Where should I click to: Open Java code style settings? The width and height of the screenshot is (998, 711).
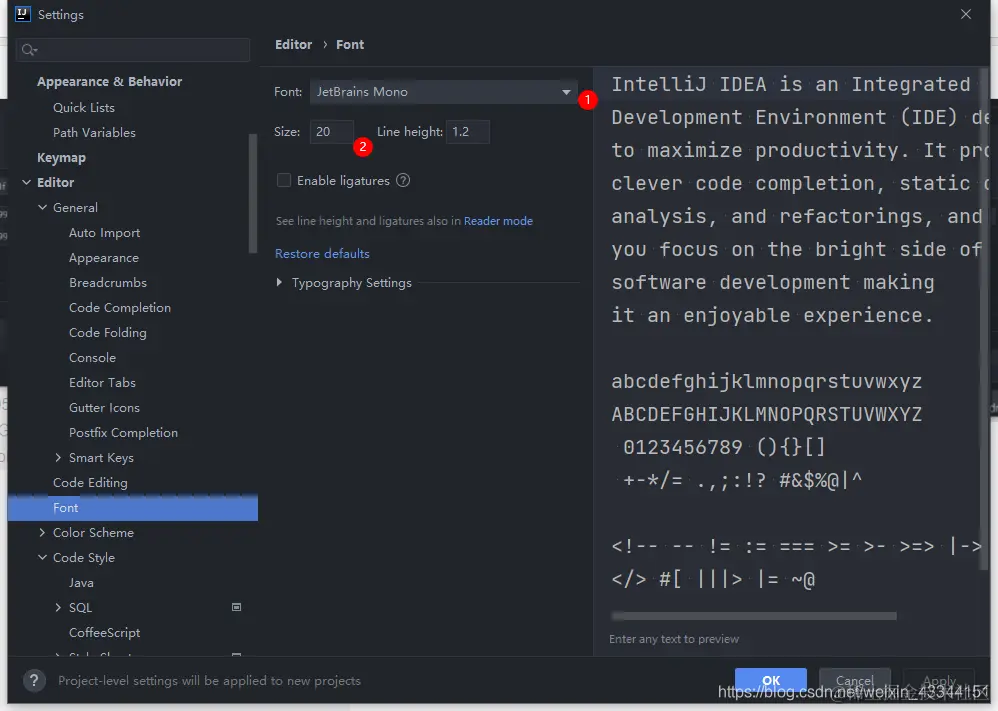point(81,582)
